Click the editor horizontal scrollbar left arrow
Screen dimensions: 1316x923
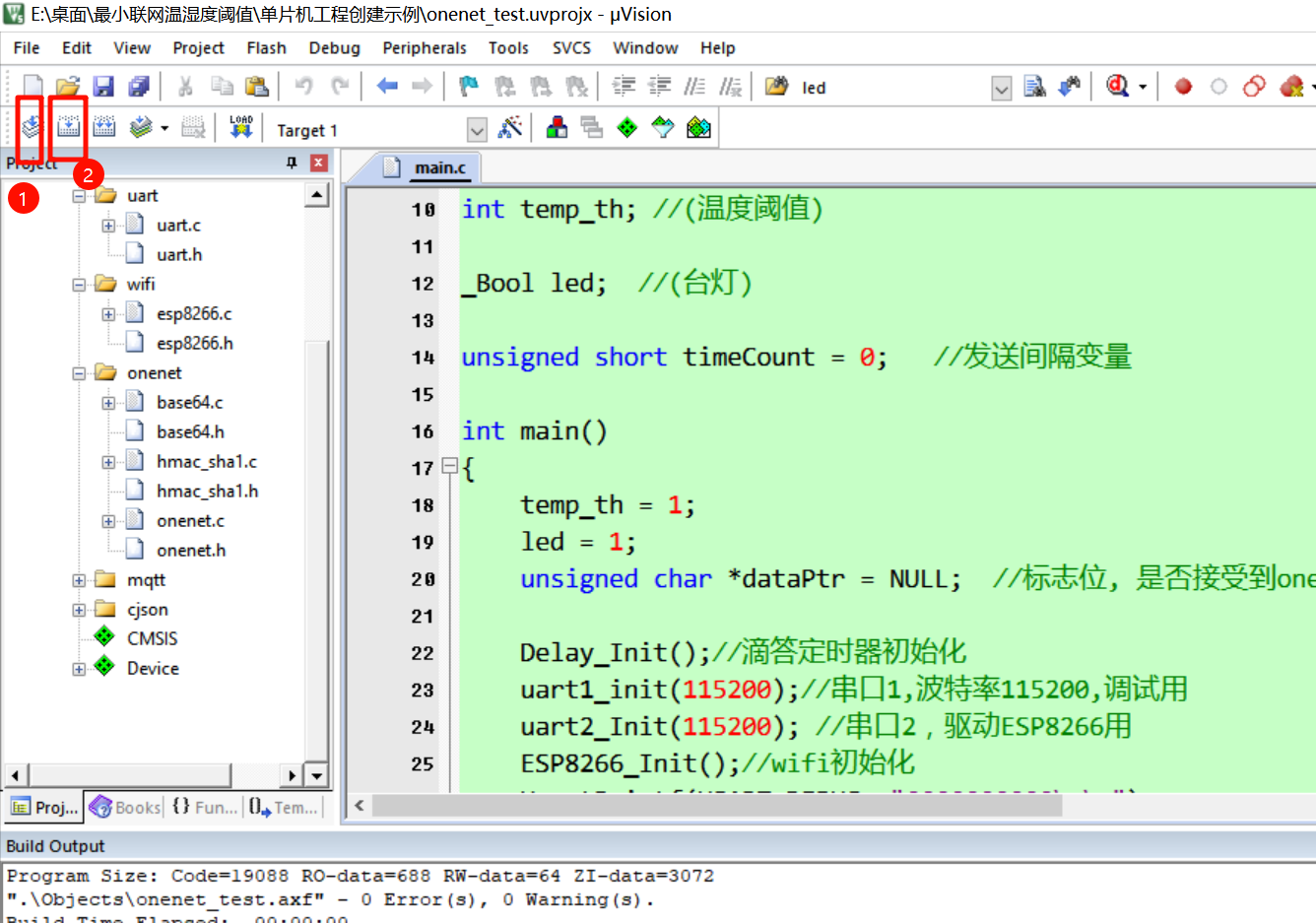tap(360, 805)
